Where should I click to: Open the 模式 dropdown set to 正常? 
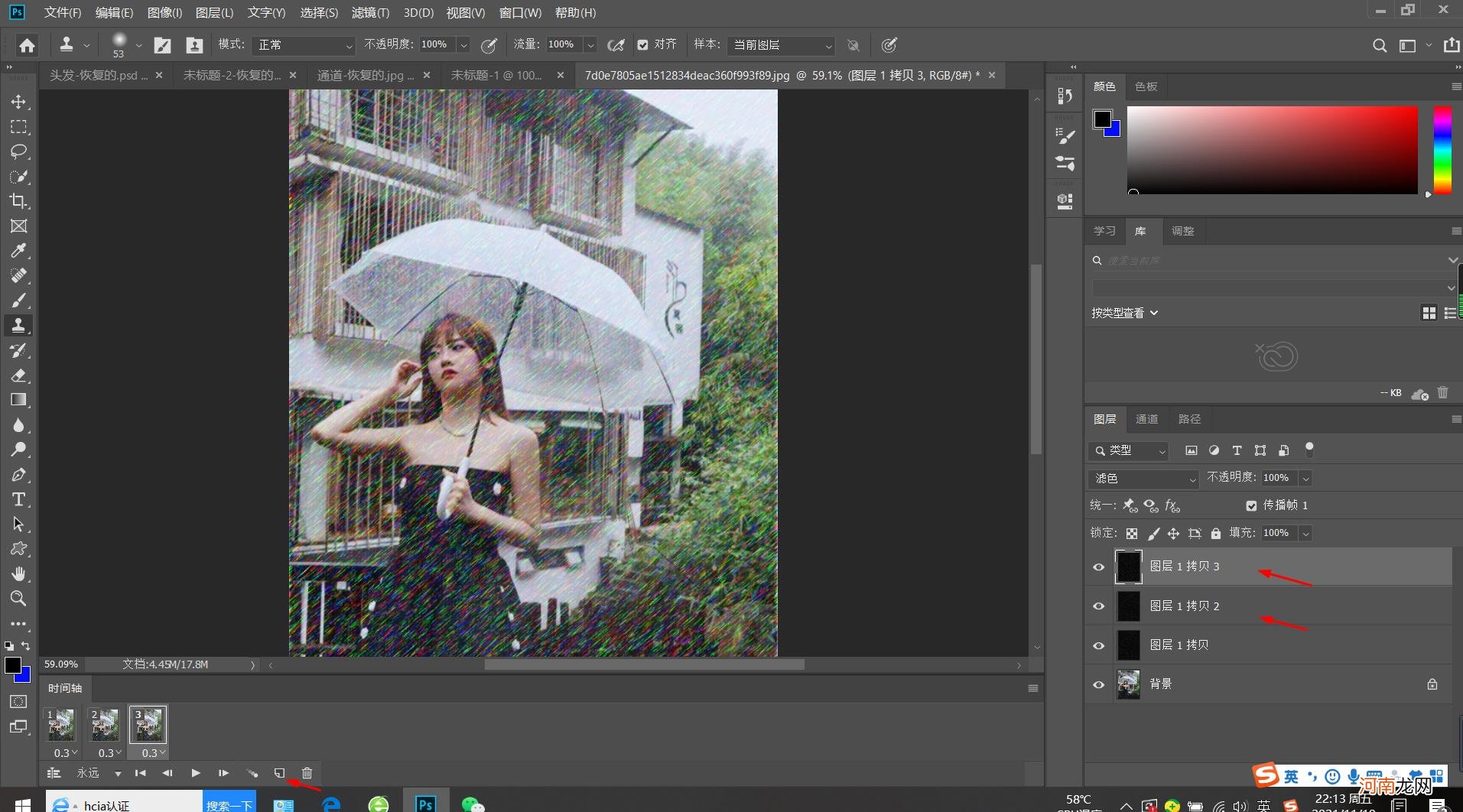tap(304, 45)
